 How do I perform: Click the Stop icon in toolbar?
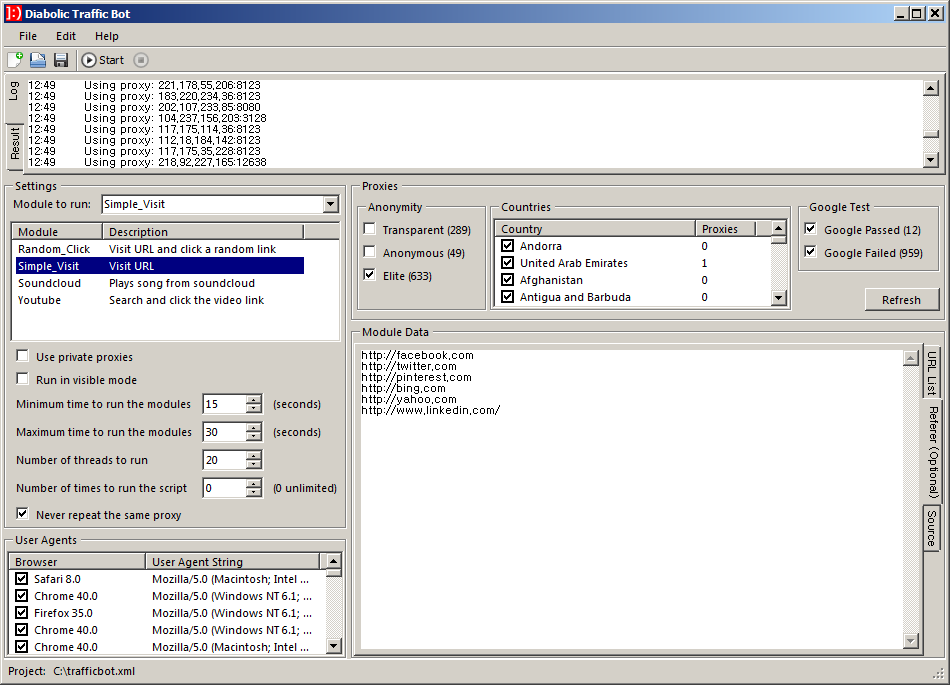[141, 60]
